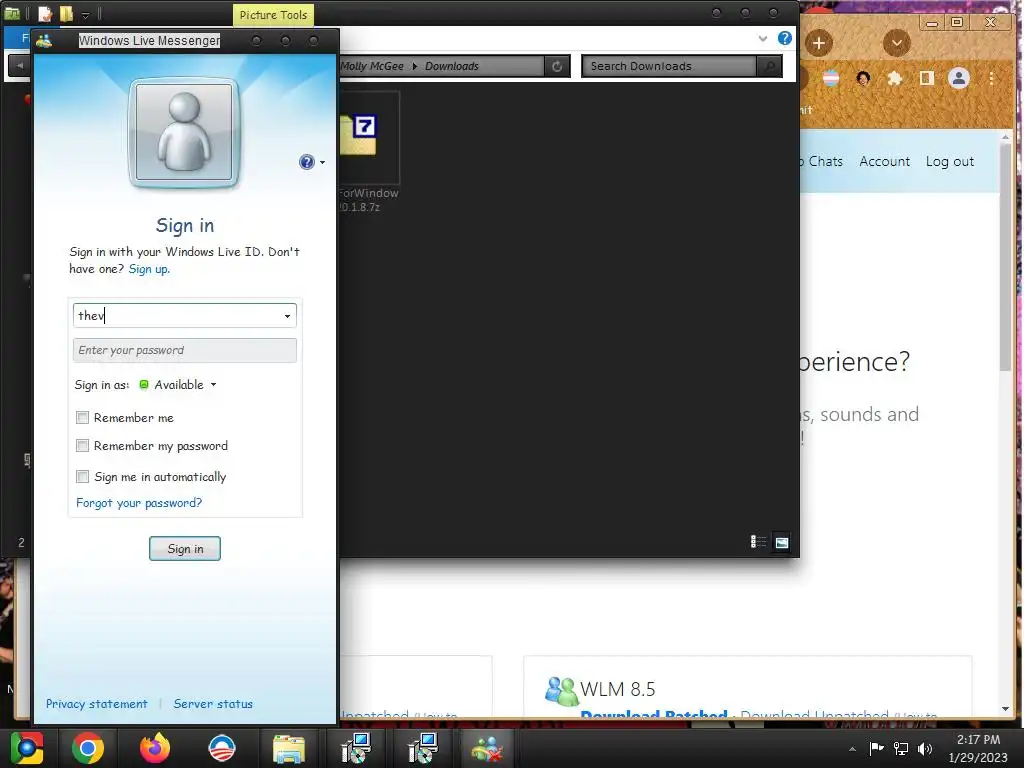Click the Enter your password field
The width and height of the screenshot is (1024, 768).
tap(185, 350)
